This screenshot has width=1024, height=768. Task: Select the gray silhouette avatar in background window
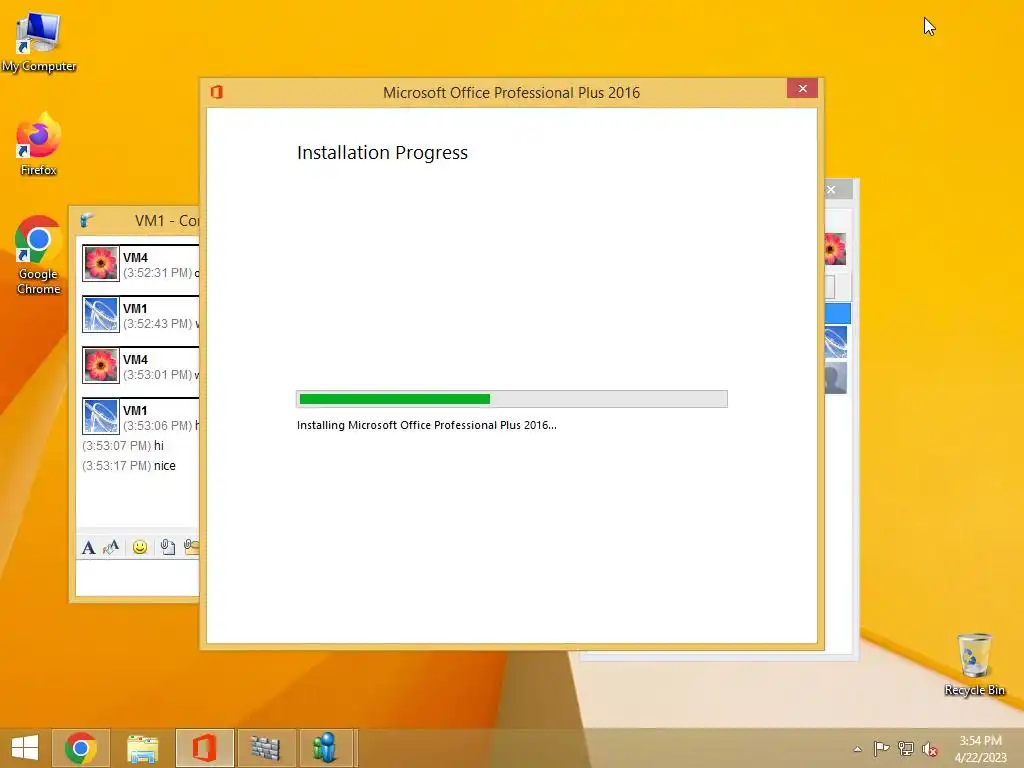[x=835, y=378]
